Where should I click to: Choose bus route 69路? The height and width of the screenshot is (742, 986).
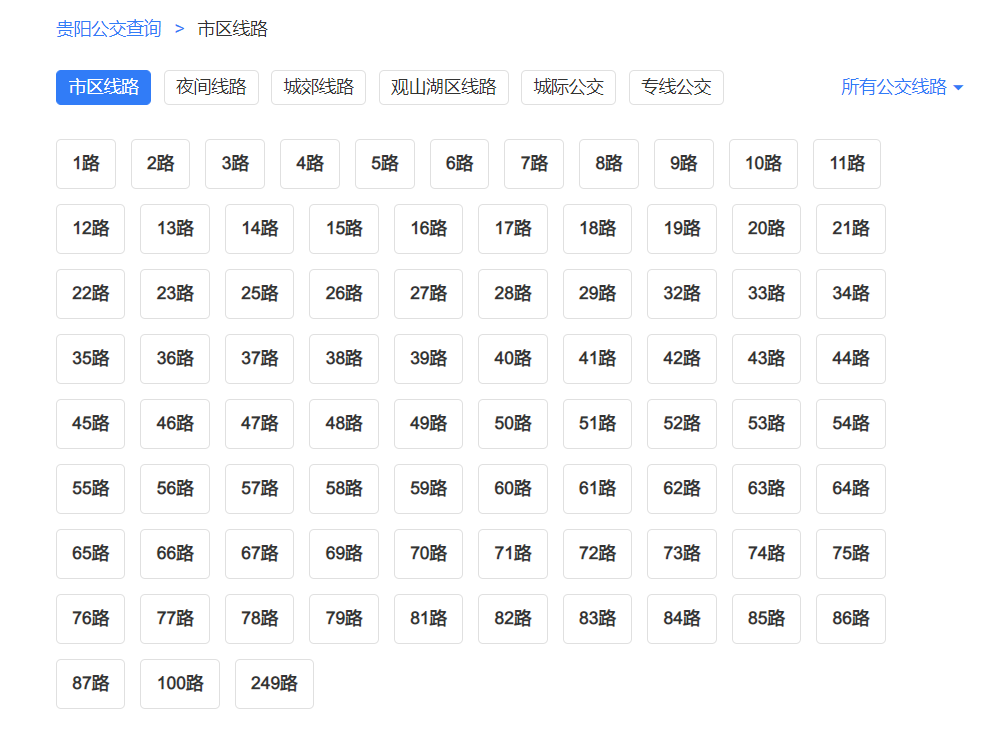[x=344, y=554]
